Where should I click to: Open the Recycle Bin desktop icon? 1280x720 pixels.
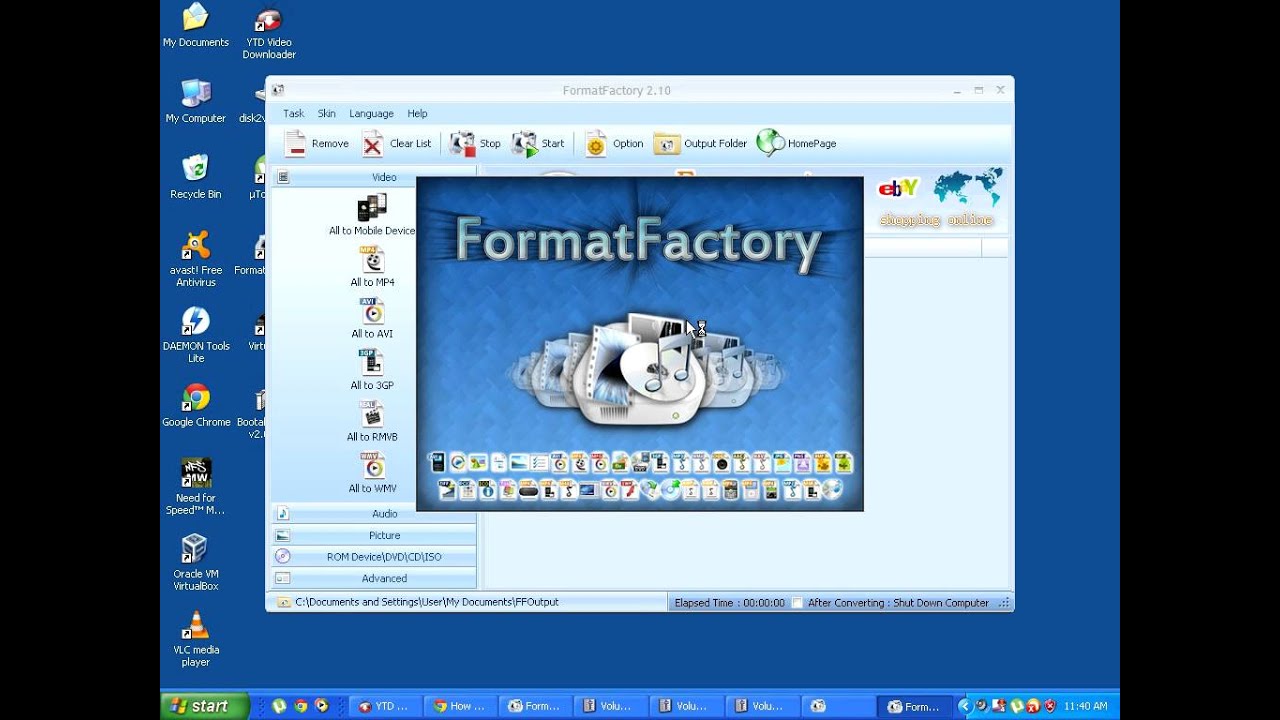click(x=196, y=177)
